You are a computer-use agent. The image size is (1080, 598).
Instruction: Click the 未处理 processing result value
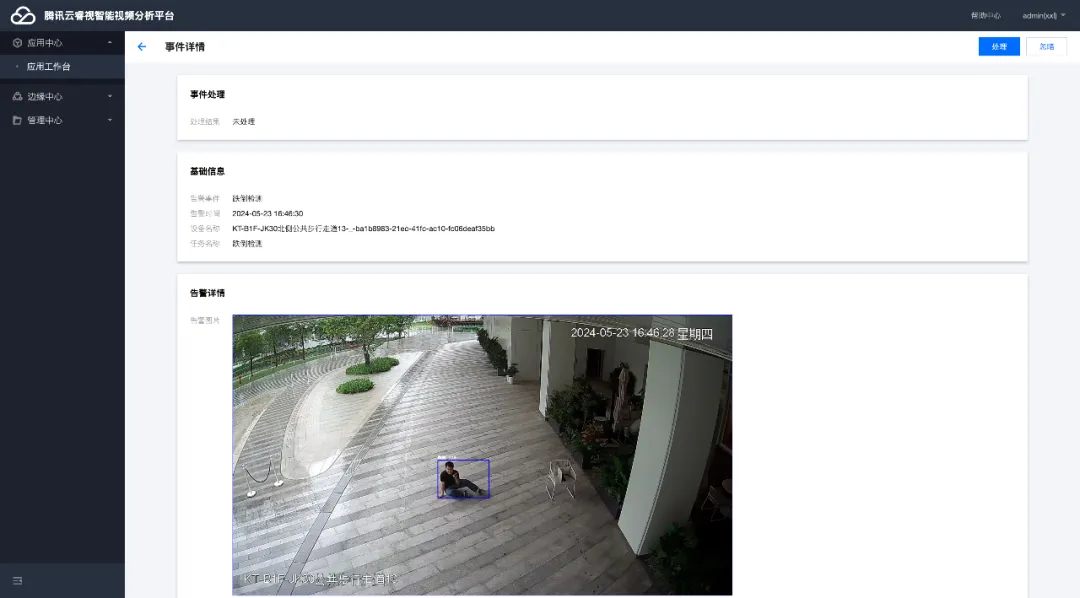pos(244,121)
